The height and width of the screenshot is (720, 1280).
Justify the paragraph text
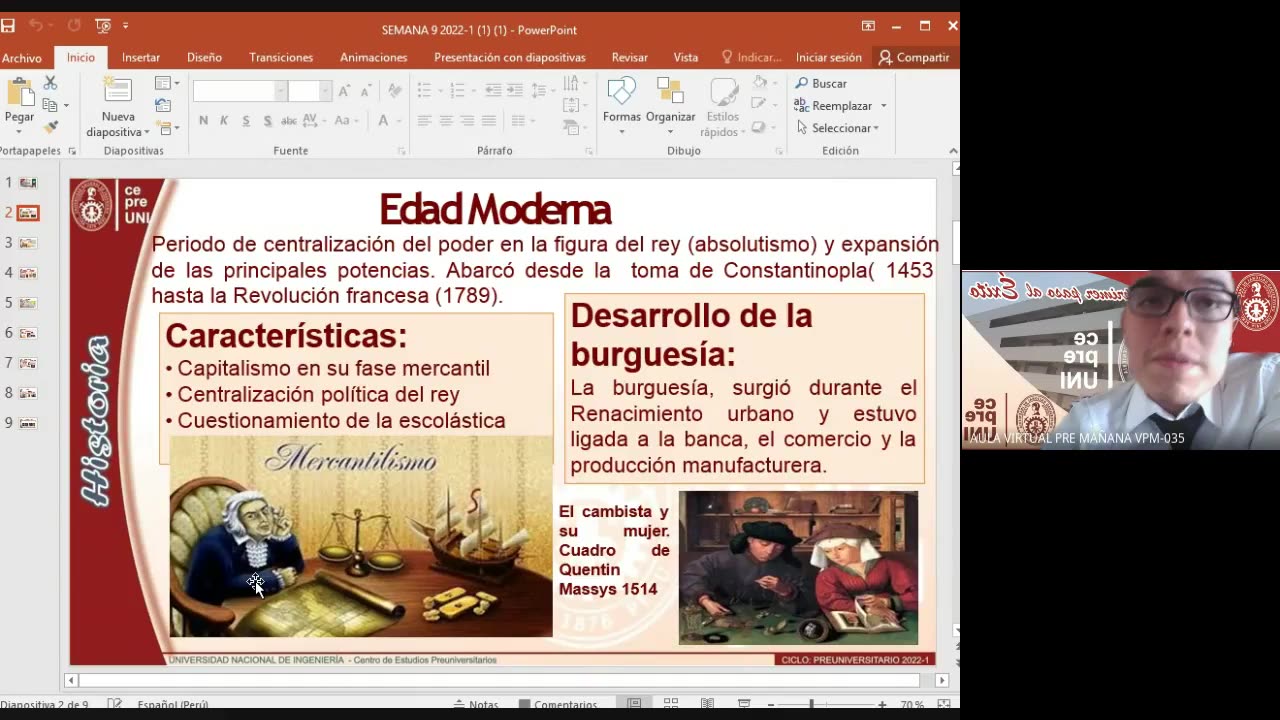pos(489,121)
